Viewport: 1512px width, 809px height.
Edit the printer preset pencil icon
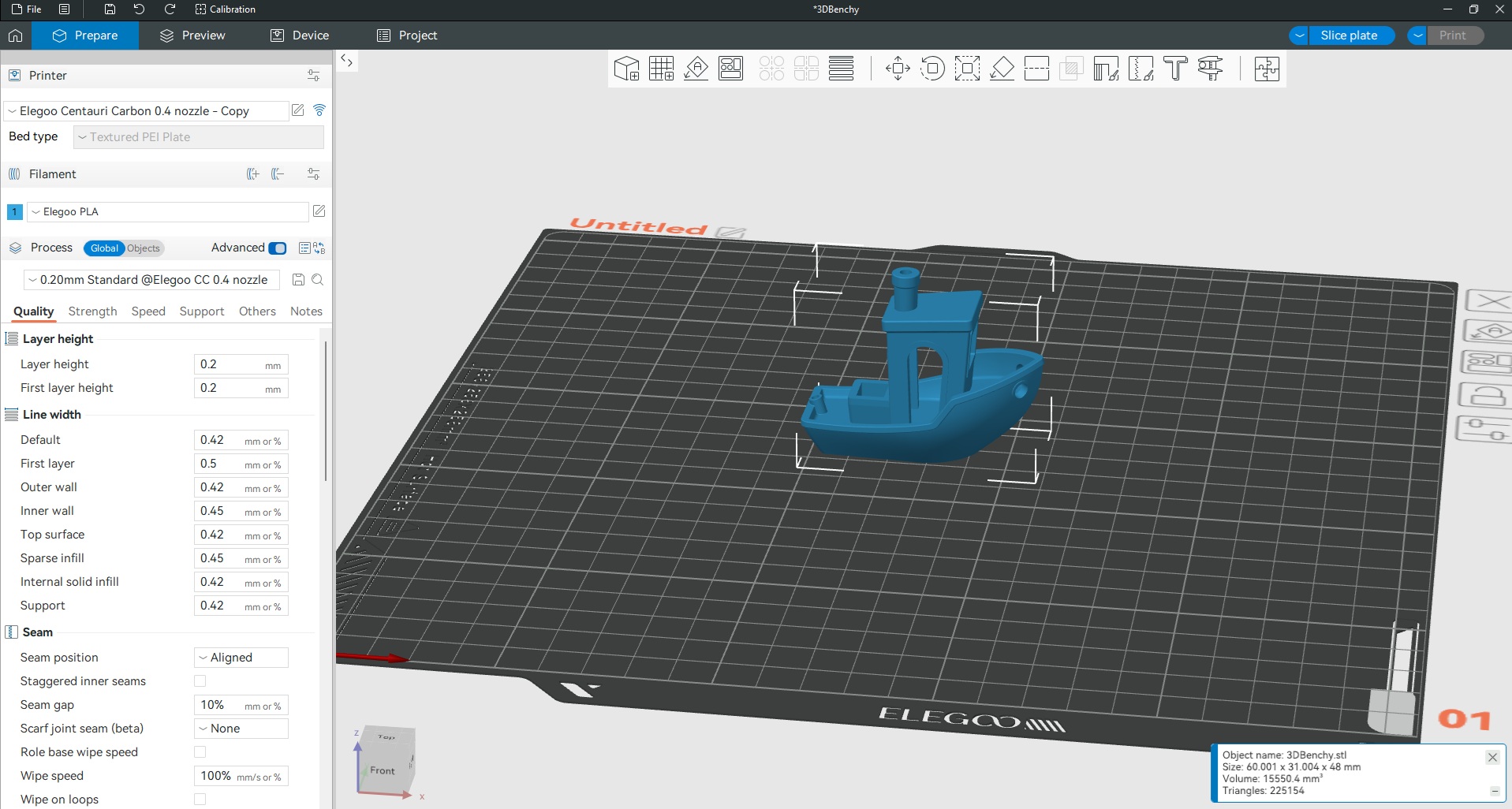(298, 110)
